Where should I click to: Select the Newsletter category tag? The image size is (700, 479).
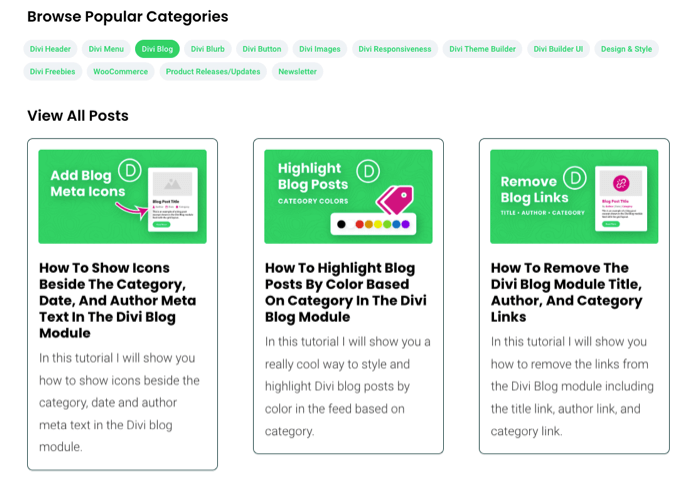297,71
